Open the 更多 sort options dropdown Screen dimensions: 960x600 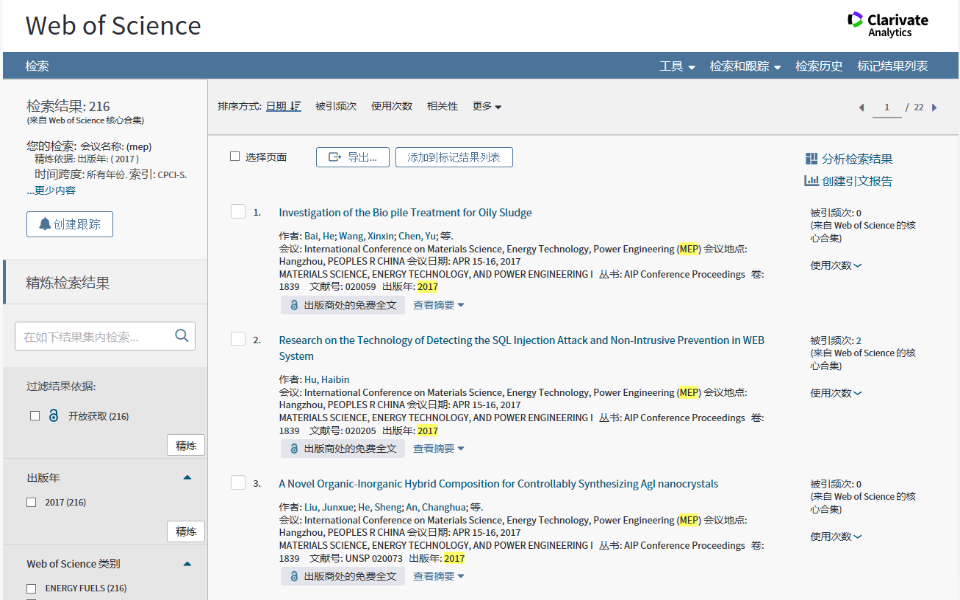[487, 107]
